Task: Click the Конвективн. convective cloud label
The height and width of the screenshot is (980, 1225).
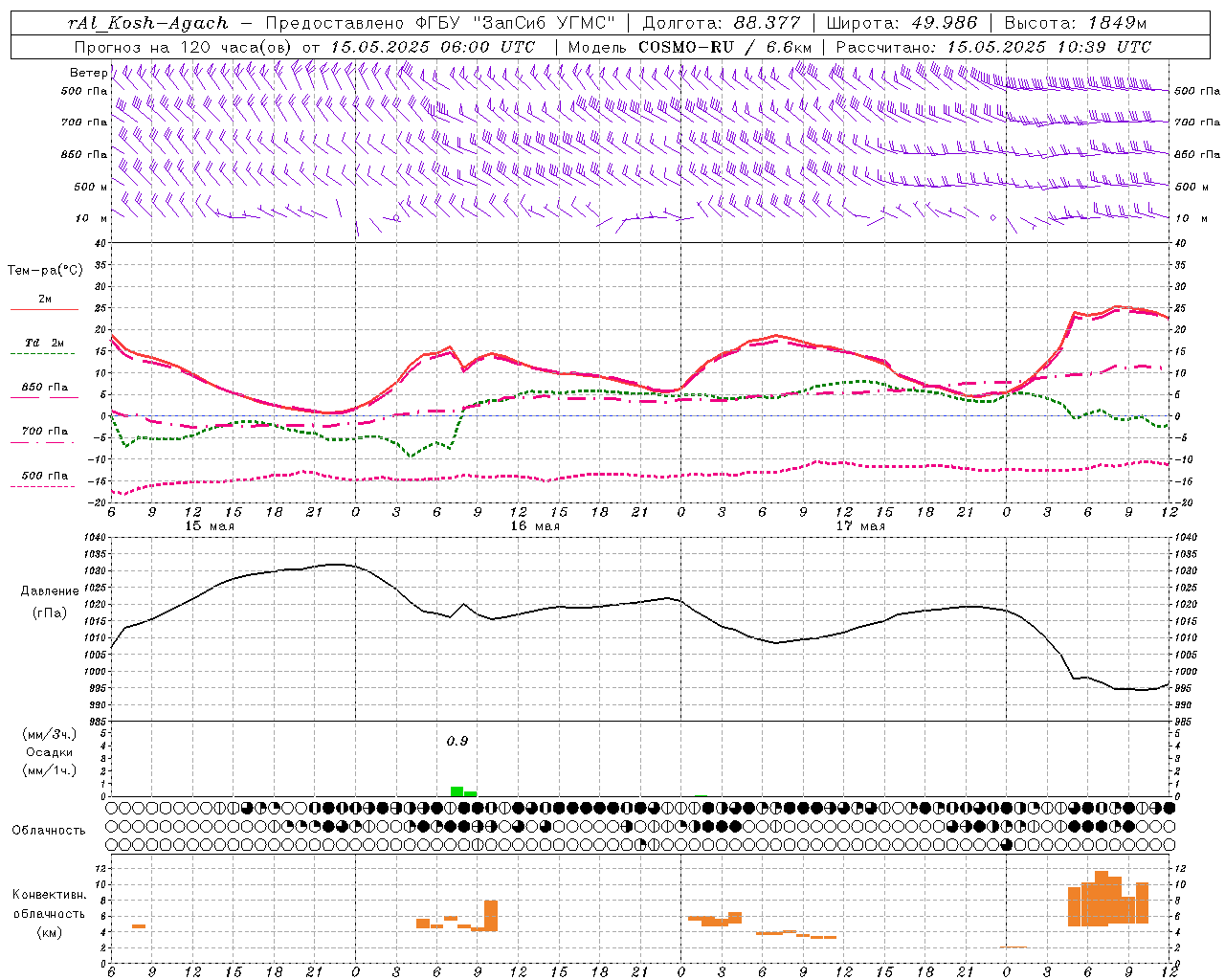Action: (50, 894)
